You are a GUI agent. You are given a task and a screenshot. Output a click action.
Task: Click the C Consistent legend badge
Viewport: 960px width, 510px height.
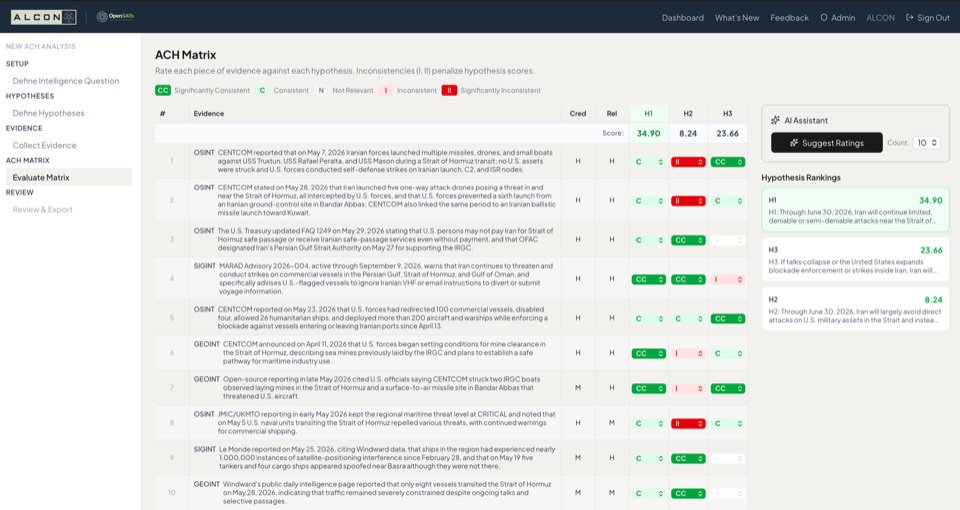coord(262,90)
